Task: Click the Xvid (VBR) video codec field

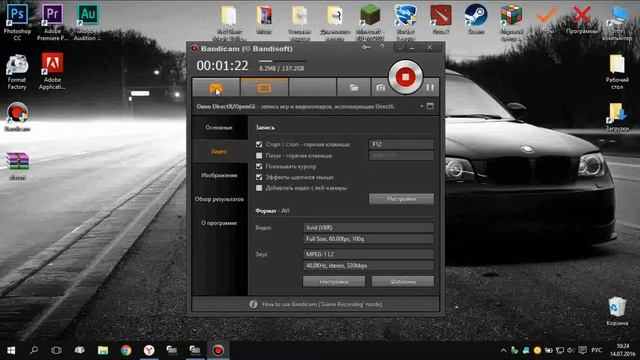Action: click(368, 228)
